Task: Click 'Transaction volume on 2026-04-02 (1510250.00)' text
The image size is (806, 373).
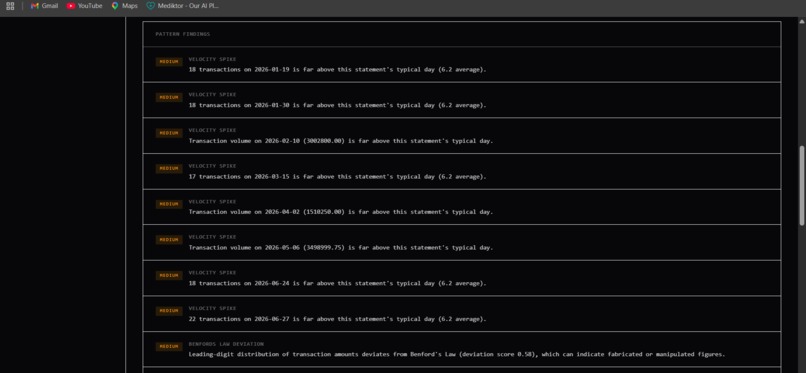Action: (340, 212)
